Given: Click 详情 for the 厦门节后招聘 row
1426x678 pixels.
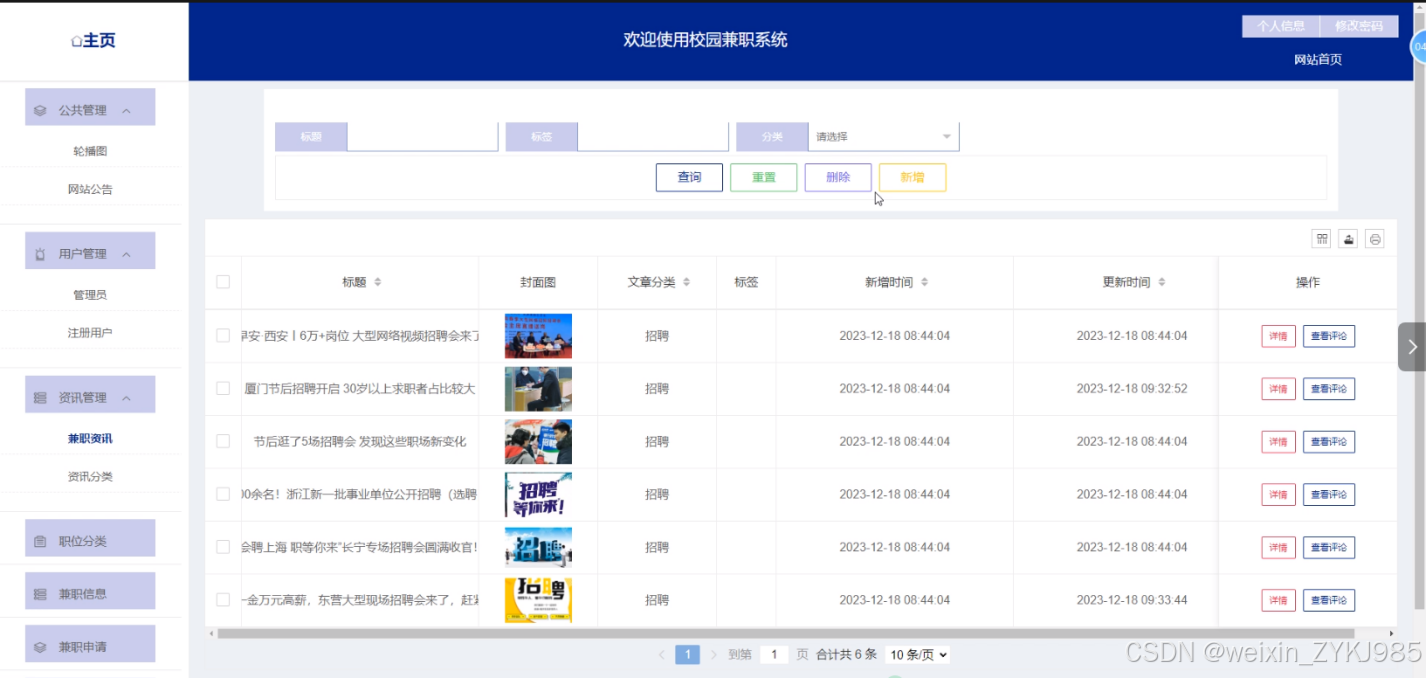Looking at the screenshot, I should (x=1278, y=389).
